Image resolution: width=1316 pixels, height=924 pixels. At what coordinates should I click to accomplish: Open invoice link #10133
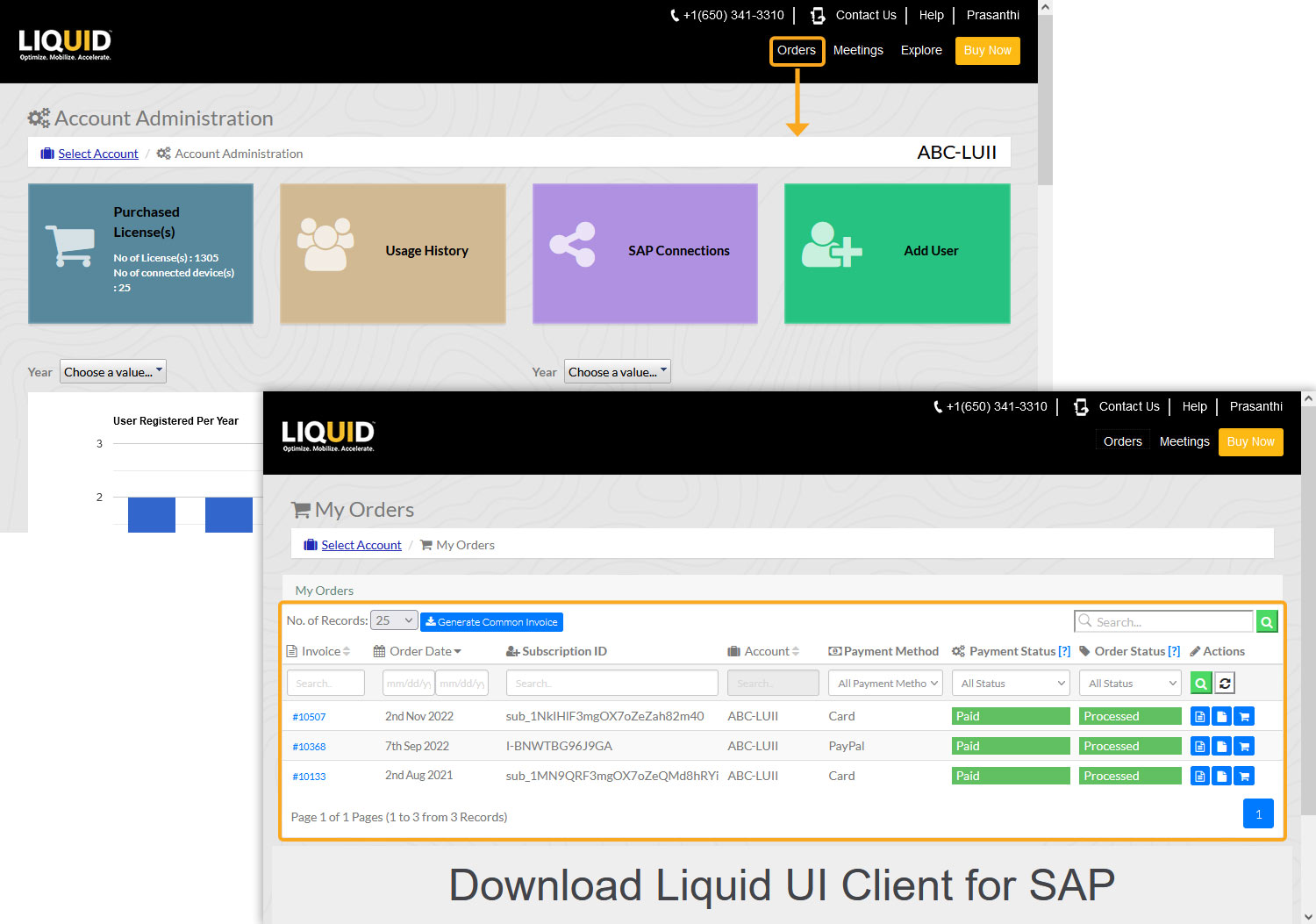pos(309,777)
